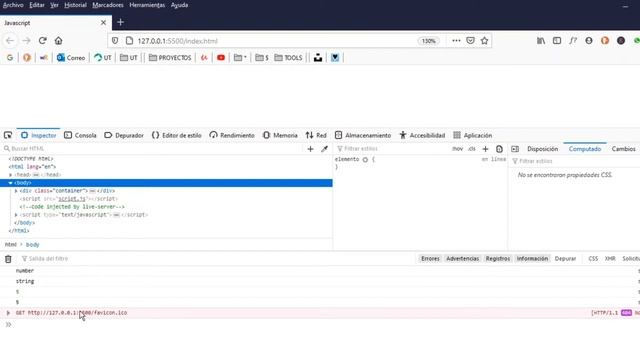Collapse the body element node
Image resolution: width=640 pixels, height=360 pixels.
click(x=11, y=183)
